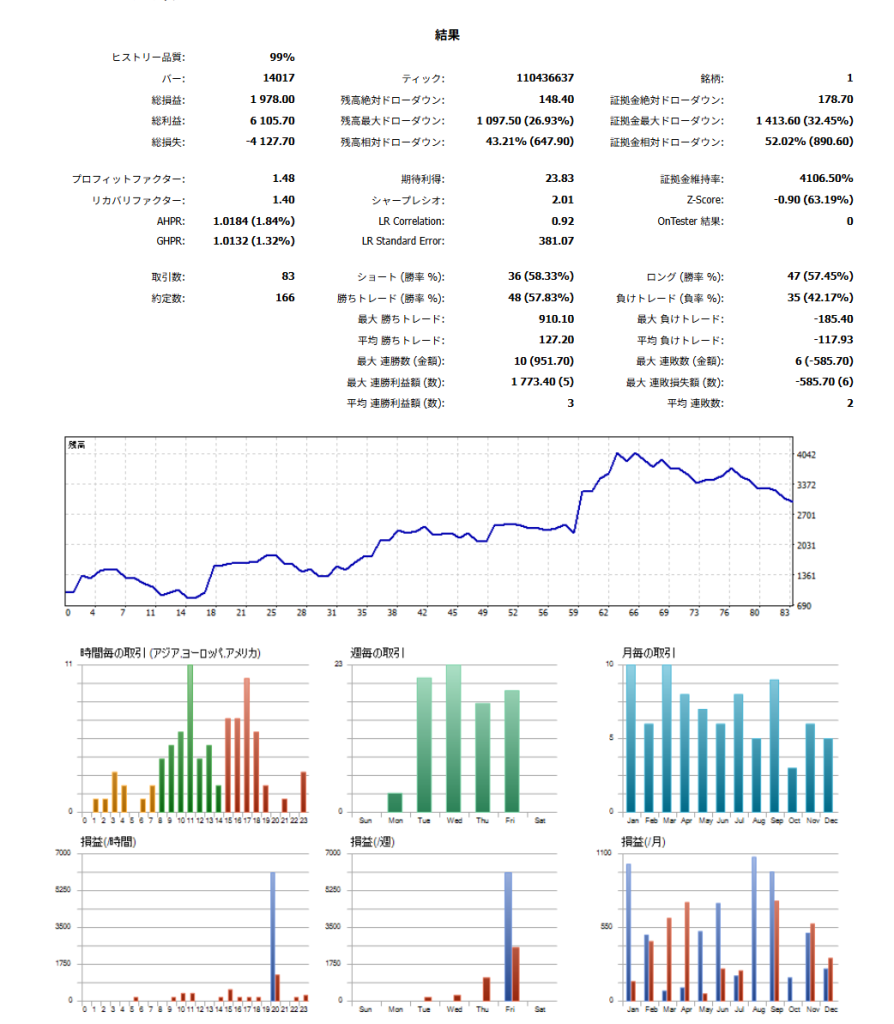Click the Z-Score value -0.90 (63.19%)
894x1024 pixels.
tap(813, 199)
